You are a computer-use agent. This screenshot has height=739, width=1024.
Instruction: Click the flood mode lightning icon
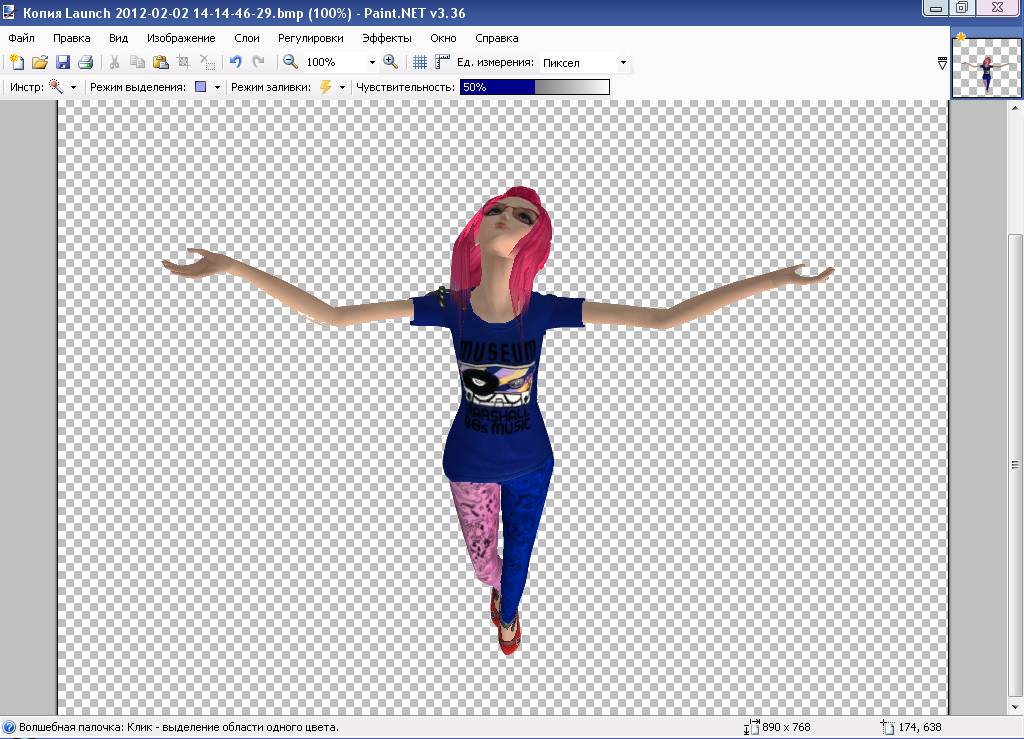[x=325, y=87]
